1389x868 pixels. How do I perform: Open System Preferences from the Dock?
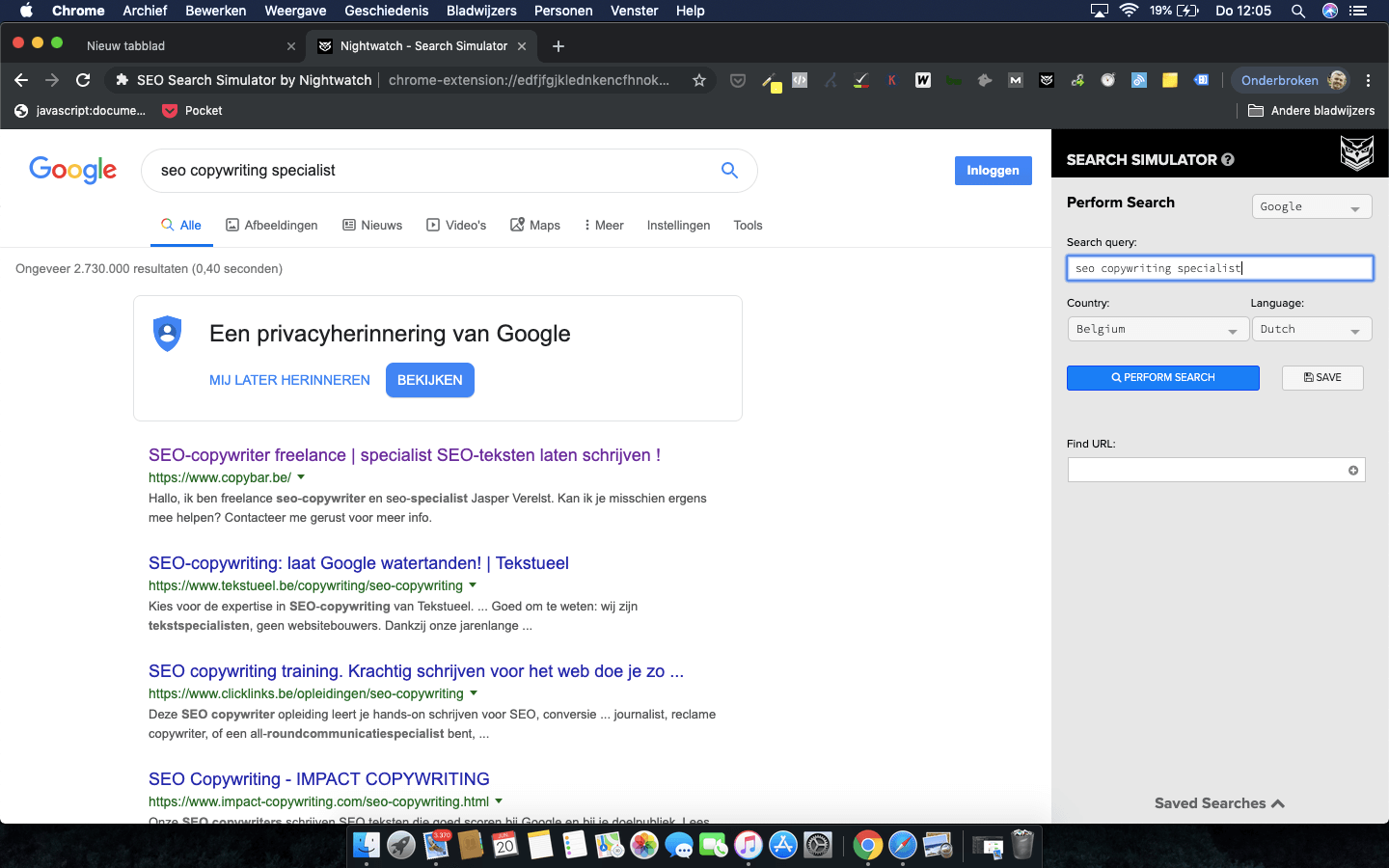[x=818, y=846]
